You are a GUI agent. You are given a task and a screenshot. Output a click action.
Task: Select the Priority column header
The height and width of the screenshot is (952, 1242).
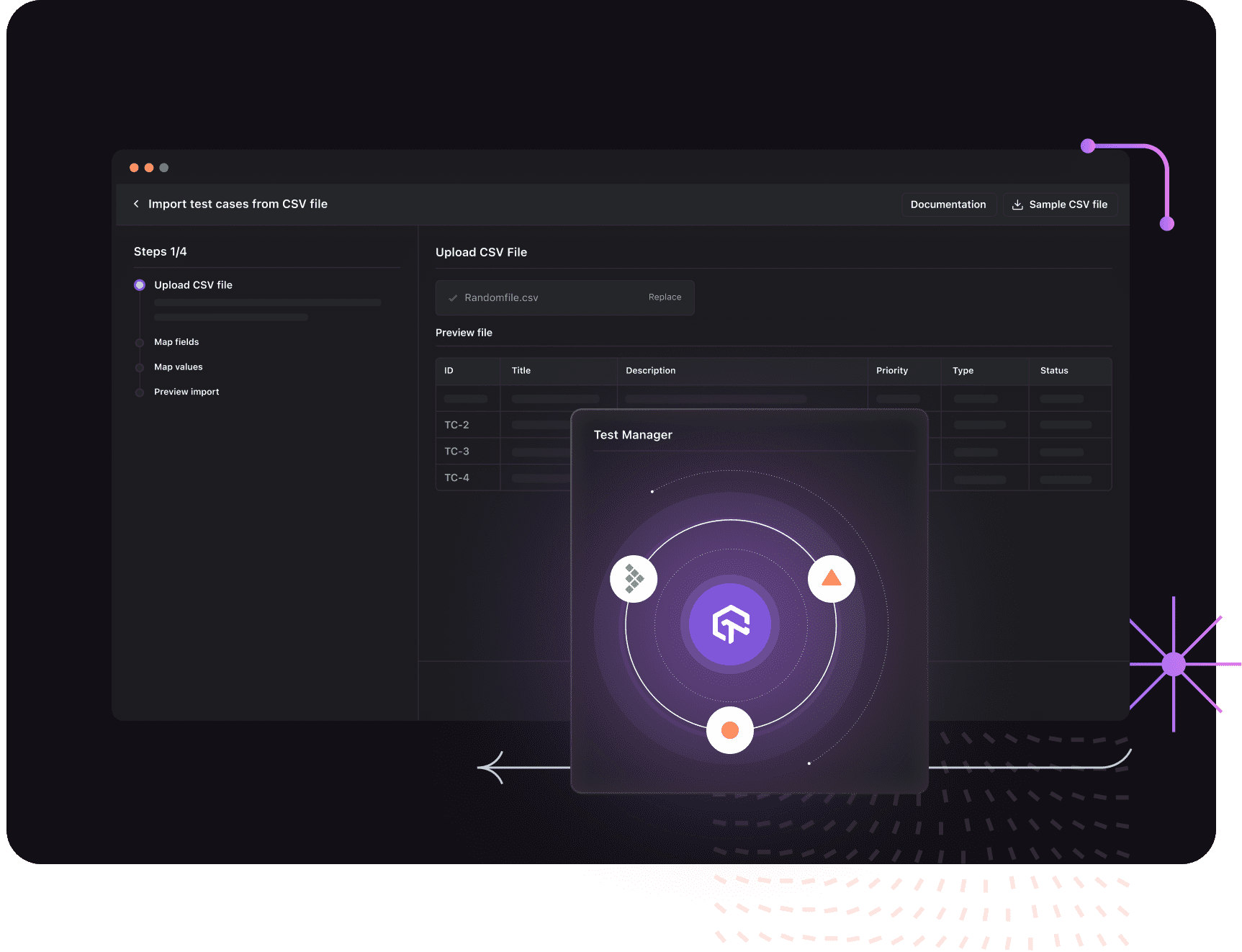(892, 370)
